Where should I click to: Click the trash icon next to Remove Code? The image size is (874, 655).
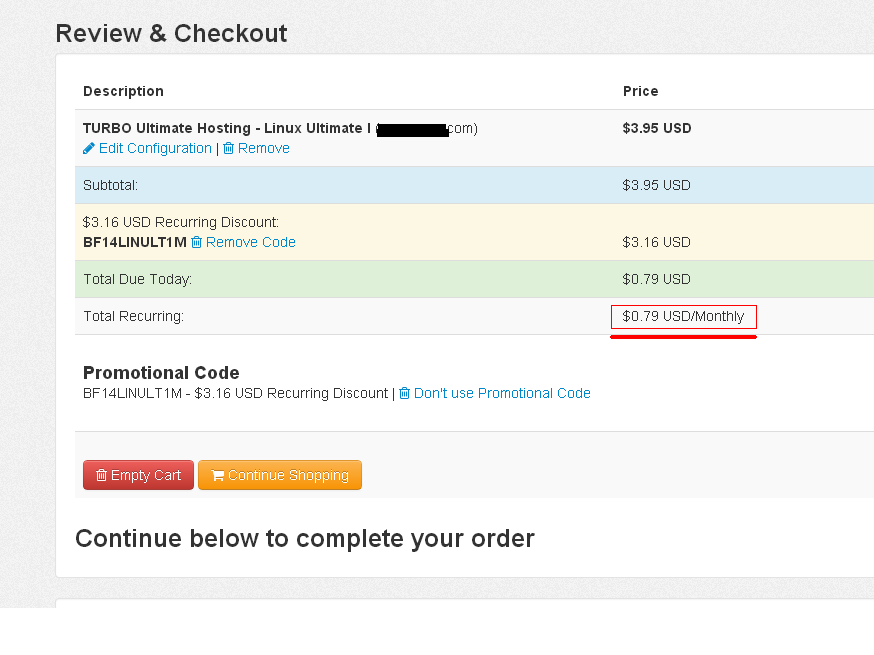point(196,242)
